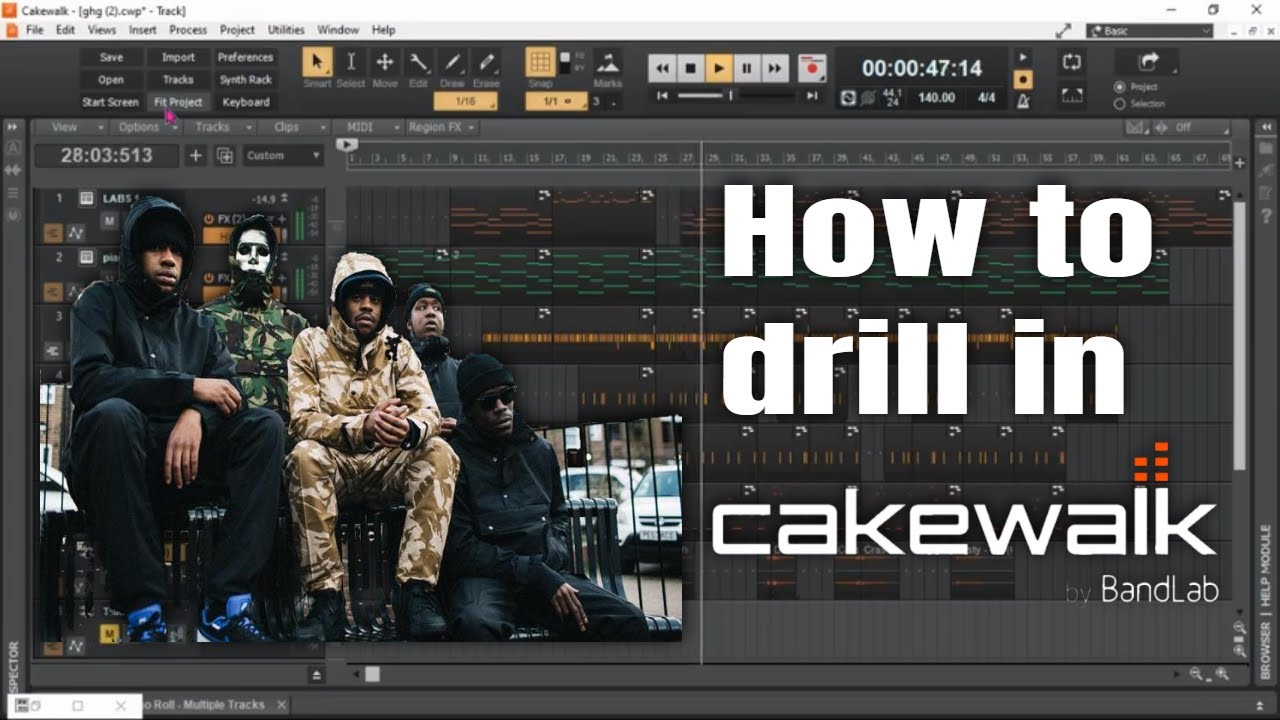Image resolution: width=1280 pixels, height=720 pixels.
Task: Click the Fit Project button
Action: point(178,102)
